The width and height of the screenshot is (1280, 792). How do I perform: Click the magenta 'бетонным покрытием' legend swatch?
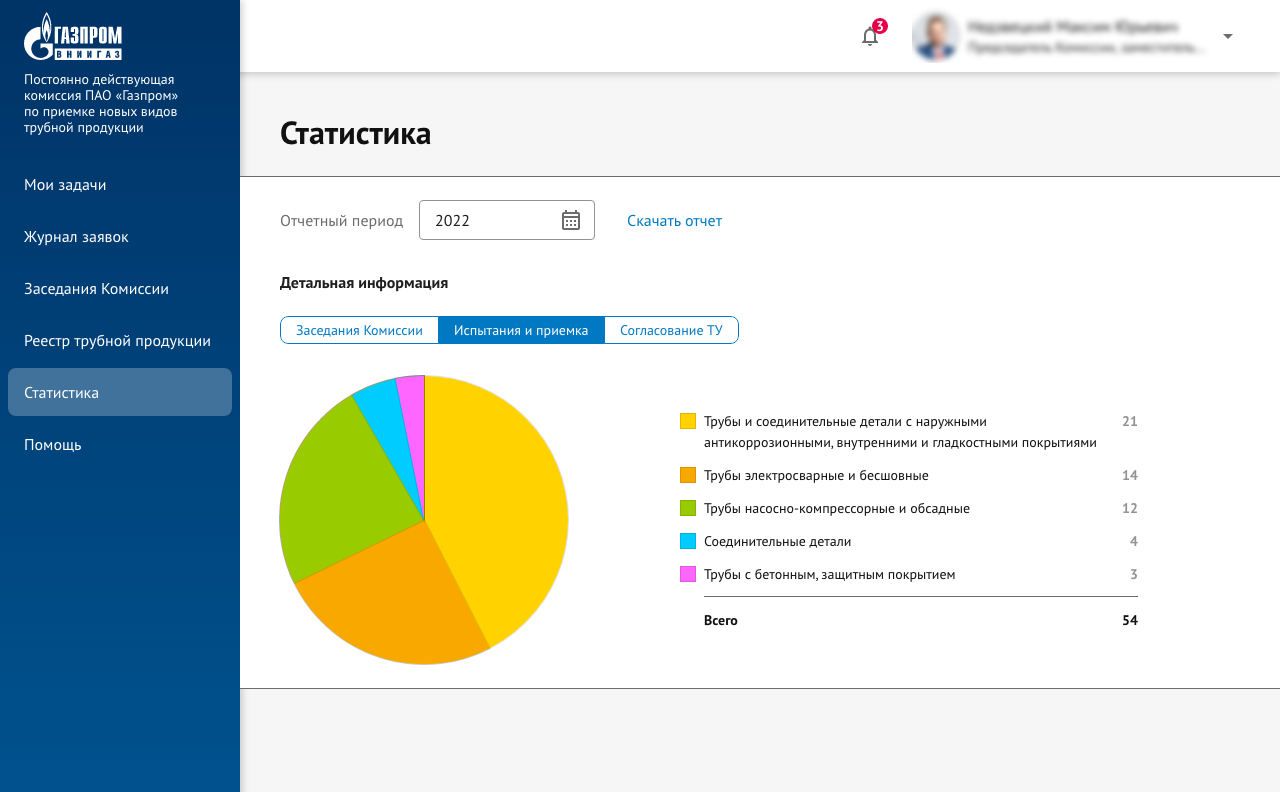(688, 574)
